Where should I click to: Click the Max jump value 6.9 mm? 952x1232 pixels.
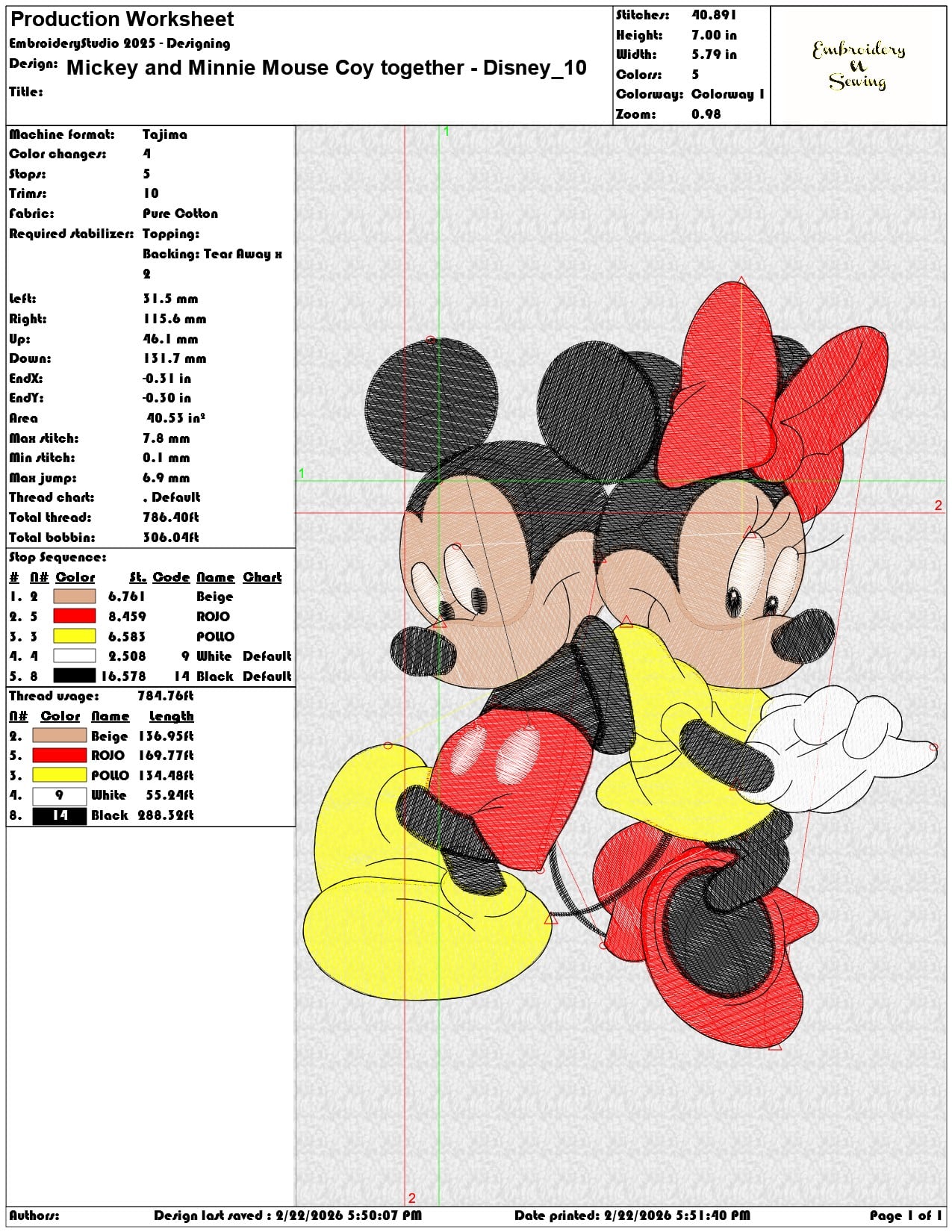point(167,478)
